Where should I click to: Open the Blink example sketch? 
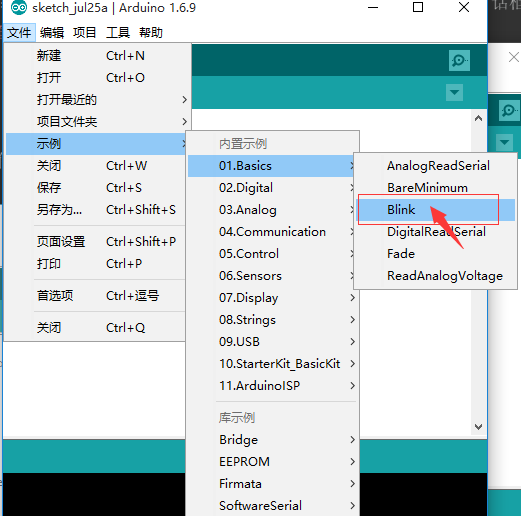click(x=436, y=210)
